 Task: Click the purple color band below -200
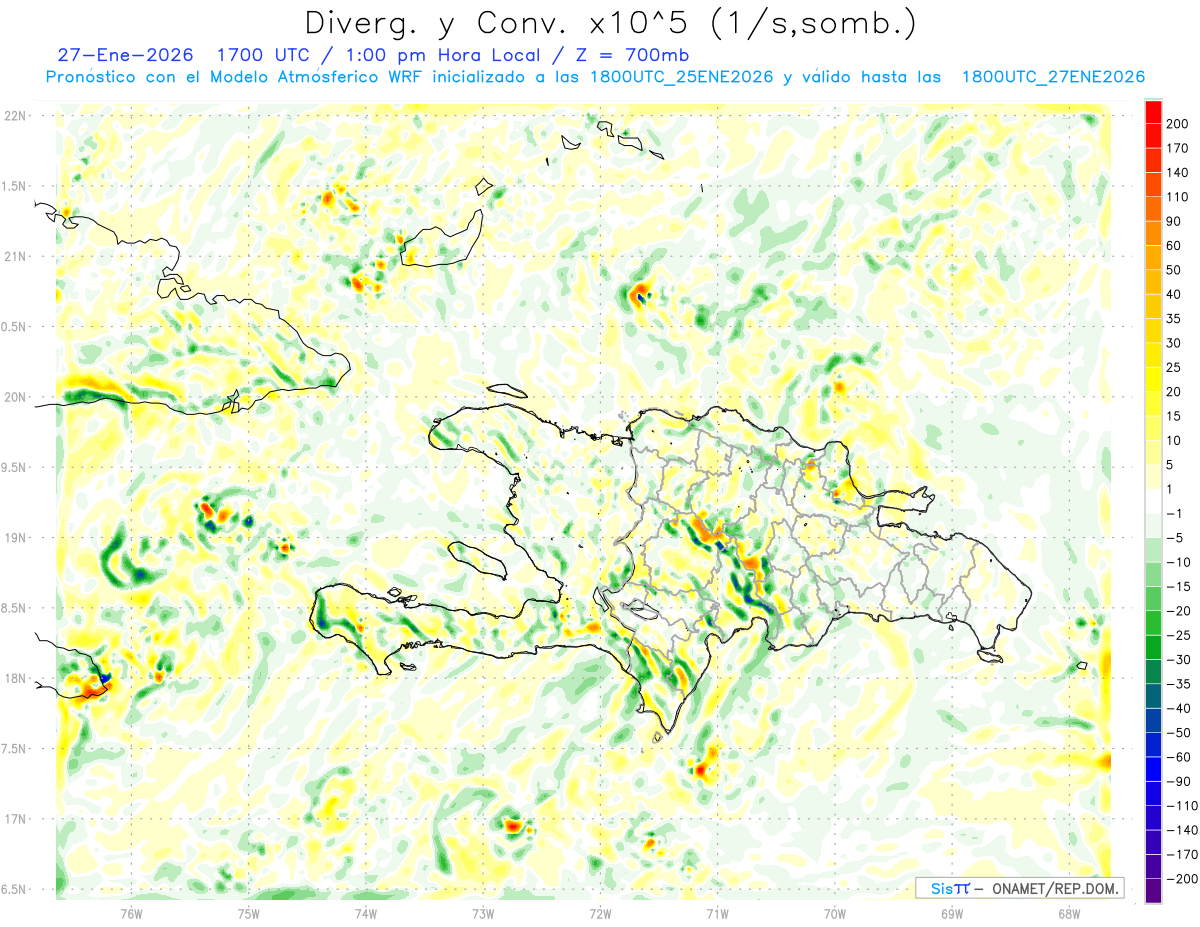click(x=1153, y=891)
